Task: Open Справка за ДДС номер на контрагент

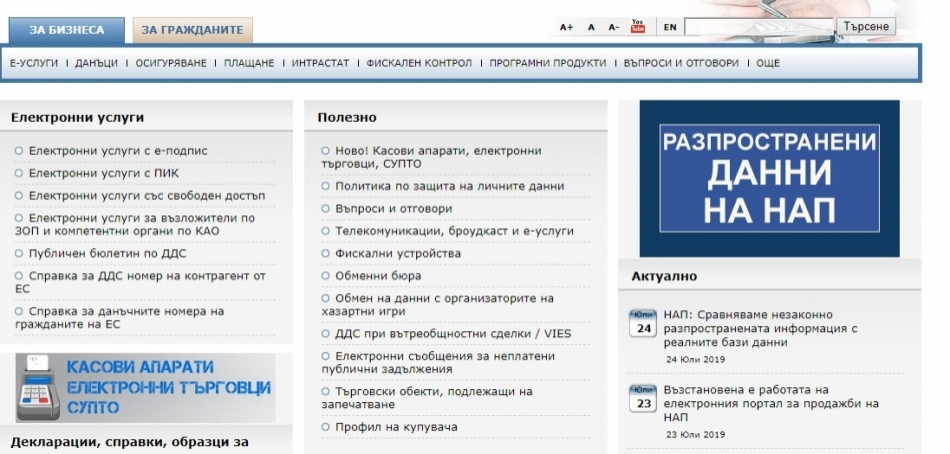Action: [141, 282]
